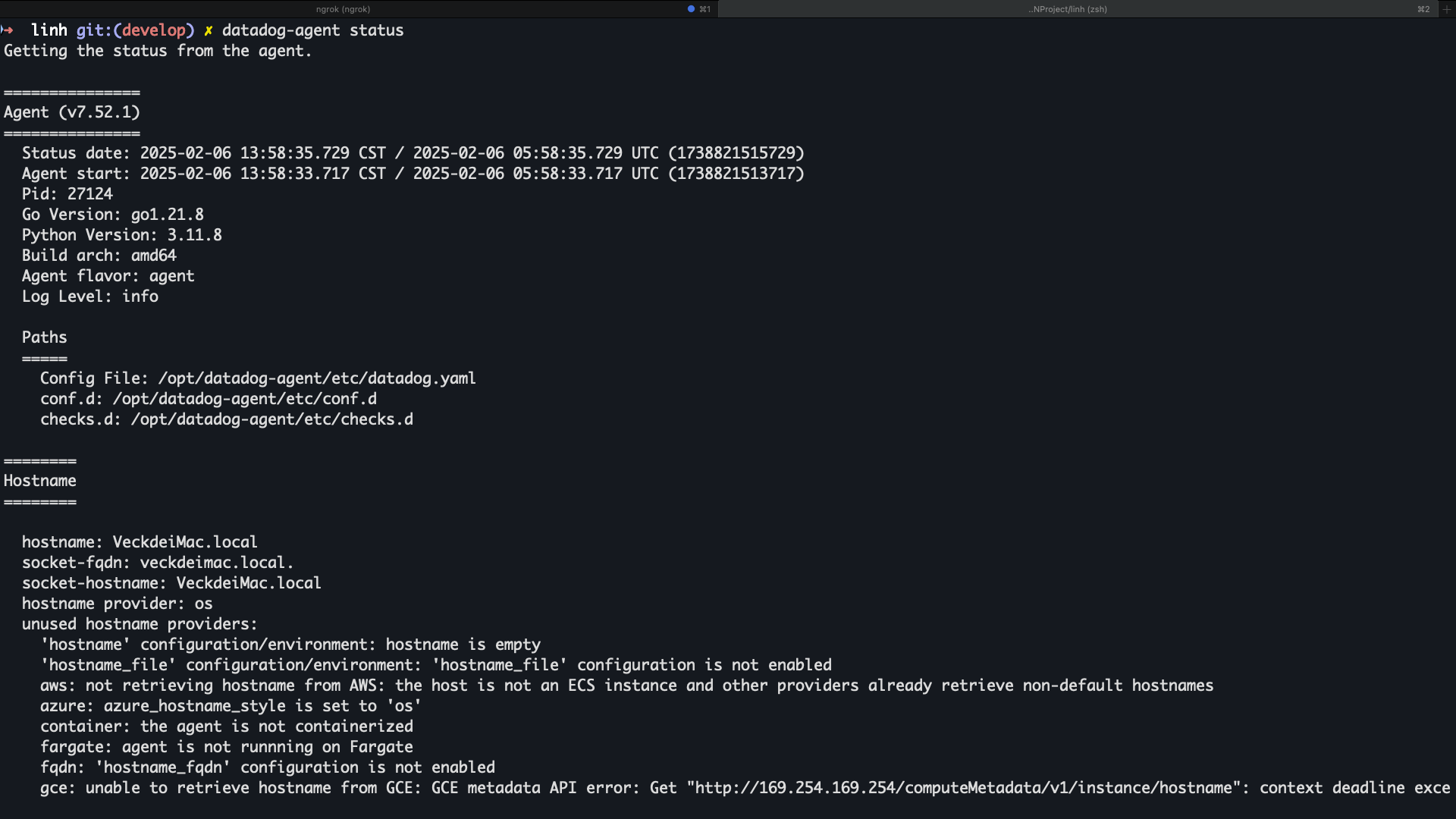Viewport: 1456px width, 819px height.
Task: Click the Pid value 27124
Action: (x=89, y=194)
